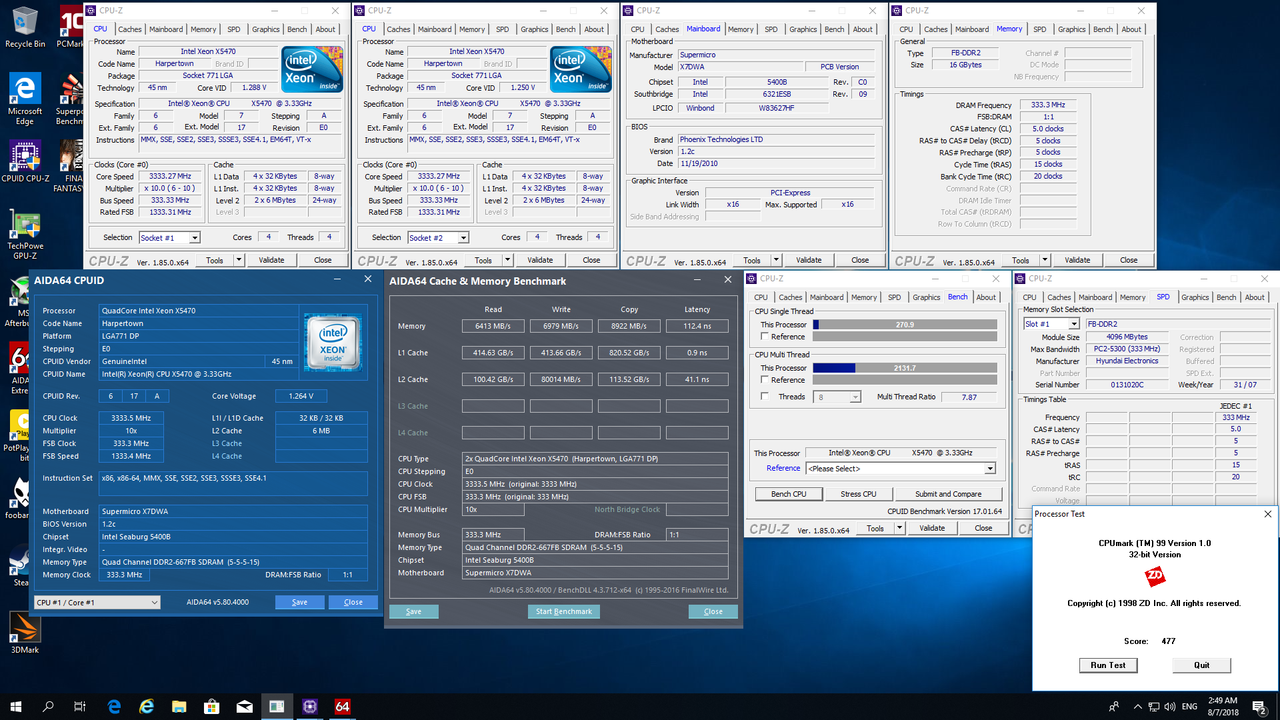Open Microsoft Edge from the taskbar

[x=113, y=706]
